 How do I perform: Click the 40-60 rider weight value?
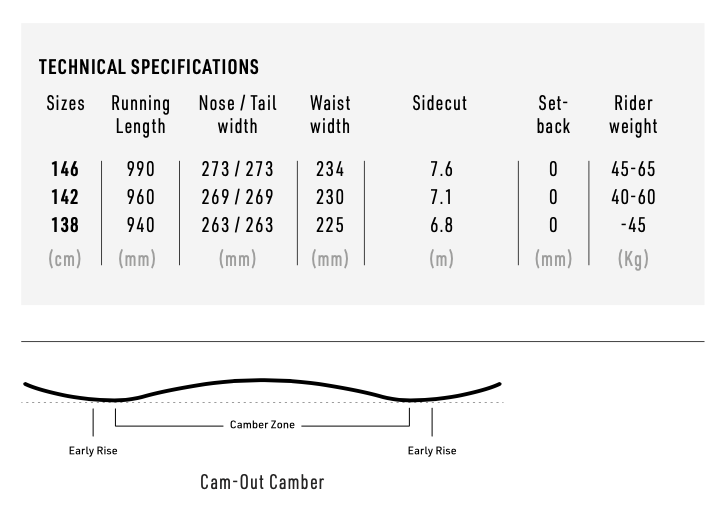click(x=633, y=197)
